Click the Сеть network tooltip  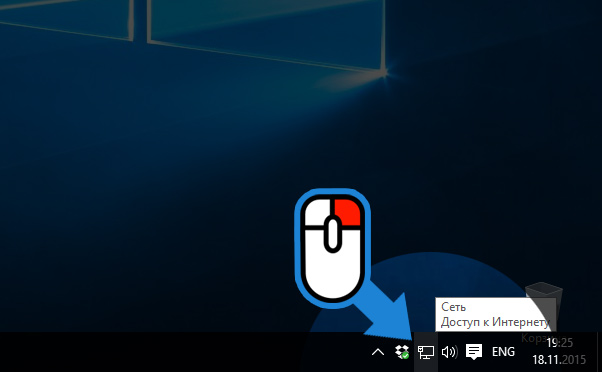[453, 307]
